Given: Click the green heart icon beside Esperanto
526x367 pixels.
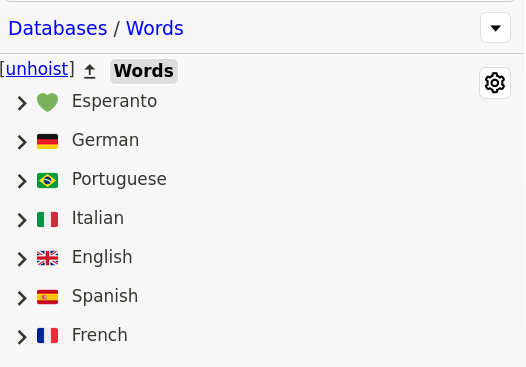Looking at the screenshot, I should coord(47,102).
